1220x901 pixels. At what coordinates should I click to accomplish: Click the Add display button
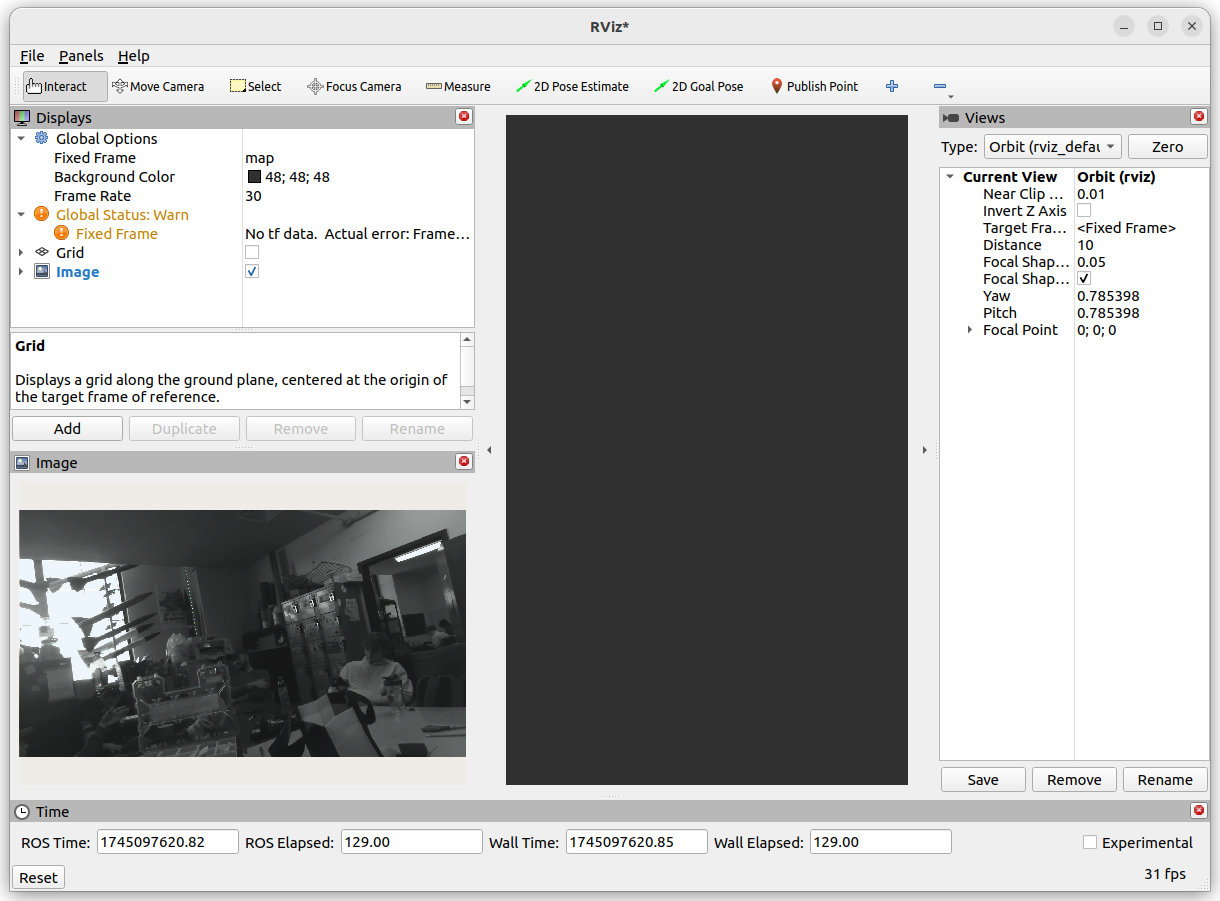tap(67, 429)
